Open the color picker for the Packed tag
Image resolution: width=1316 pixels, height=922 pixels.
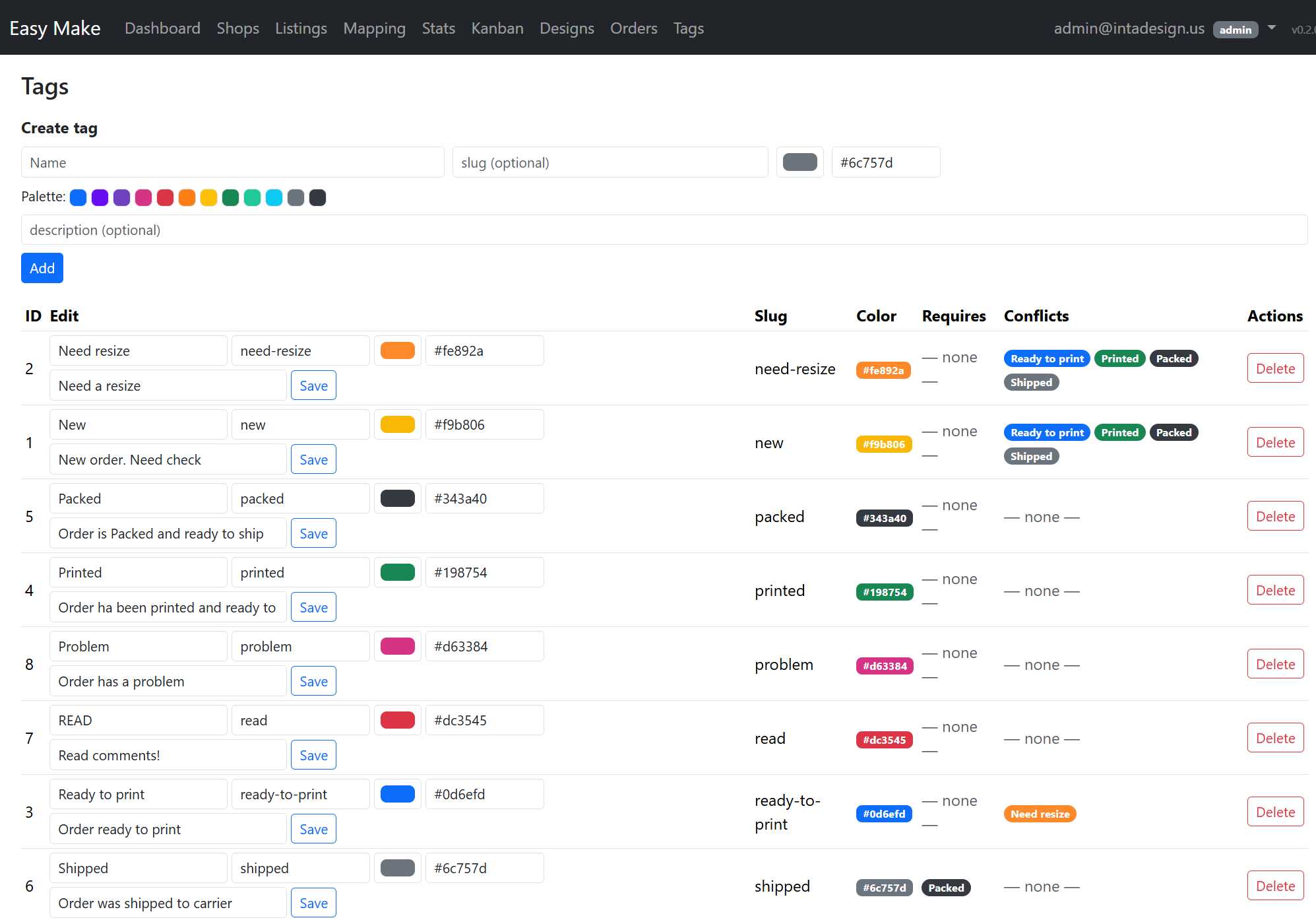(397, 498)
